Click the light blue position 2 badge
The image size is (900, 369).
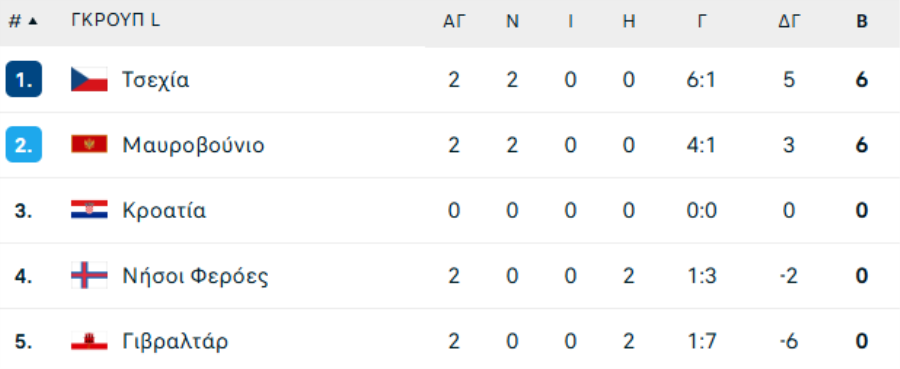point(24,144)
